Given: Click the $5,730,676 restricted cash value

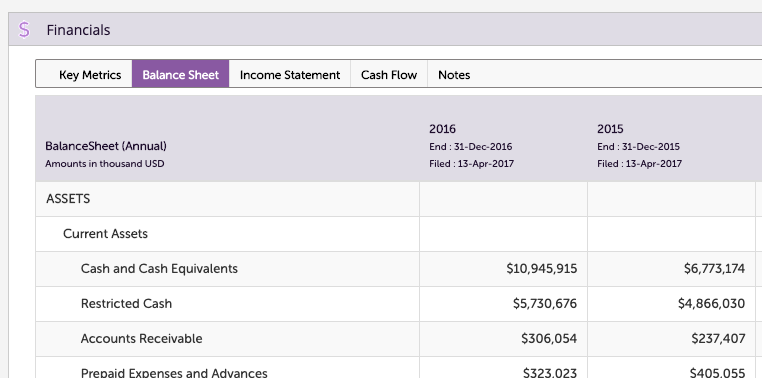Looking at the screenshot, I should [545, 304].
